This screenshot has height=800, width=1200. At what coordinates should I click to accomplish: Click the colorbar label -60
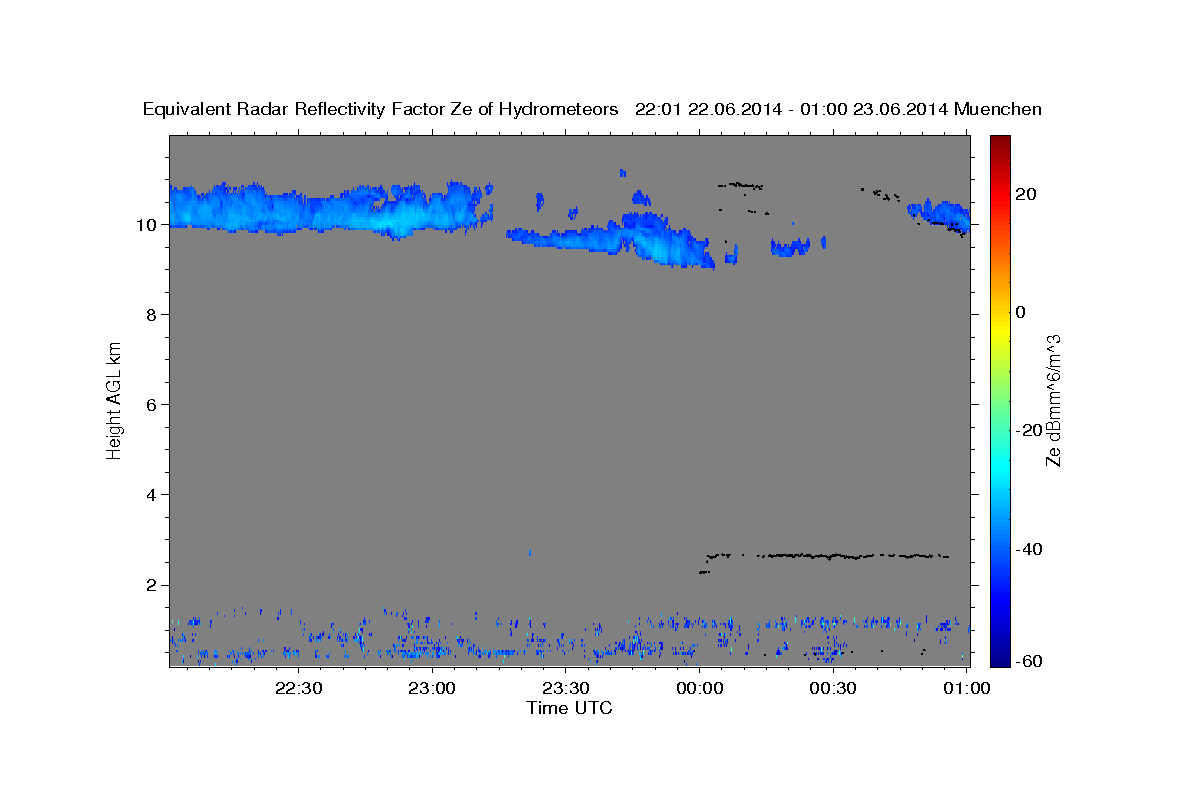coord(1030,661)
